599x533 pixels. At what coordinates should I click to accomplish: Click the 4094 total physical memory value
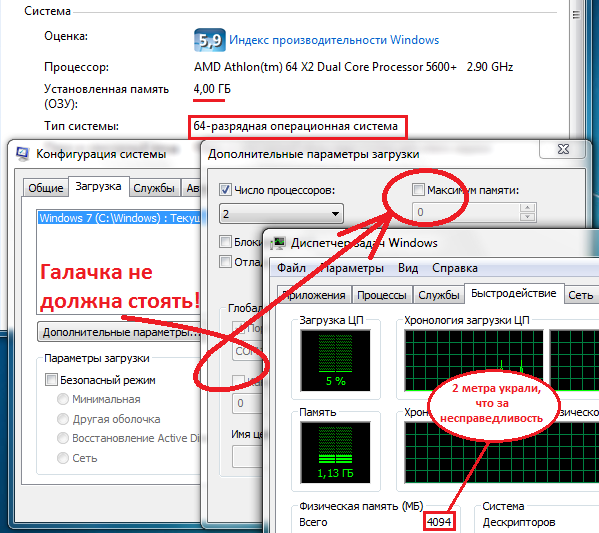click(439, 522)
